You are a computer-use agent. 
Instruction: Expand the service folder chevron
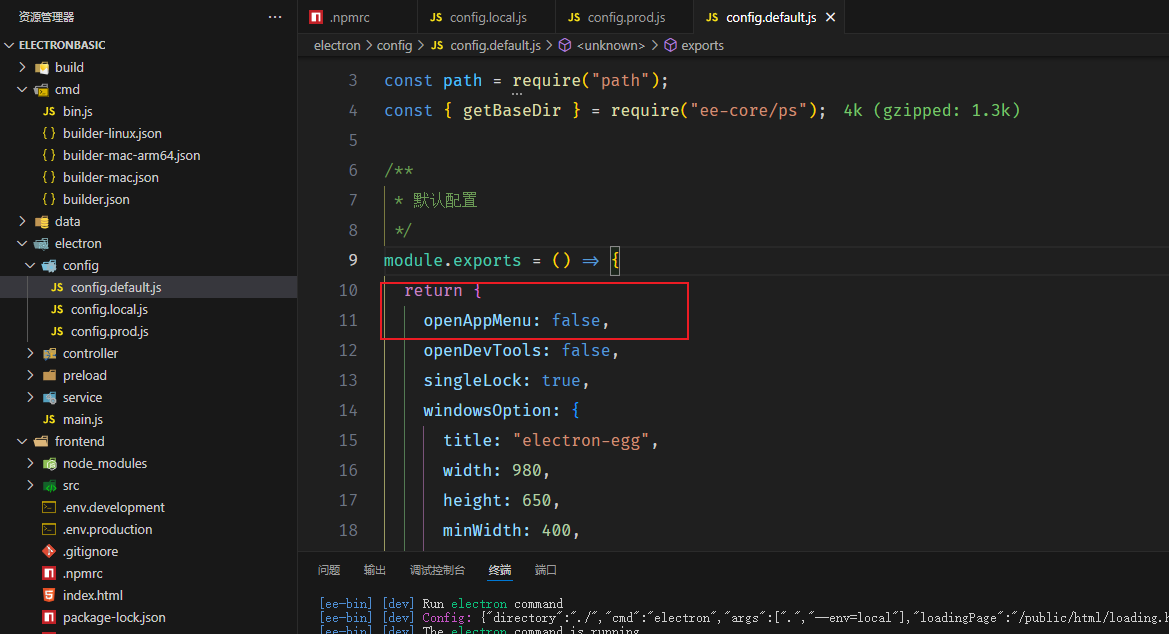tap(31, 397)
